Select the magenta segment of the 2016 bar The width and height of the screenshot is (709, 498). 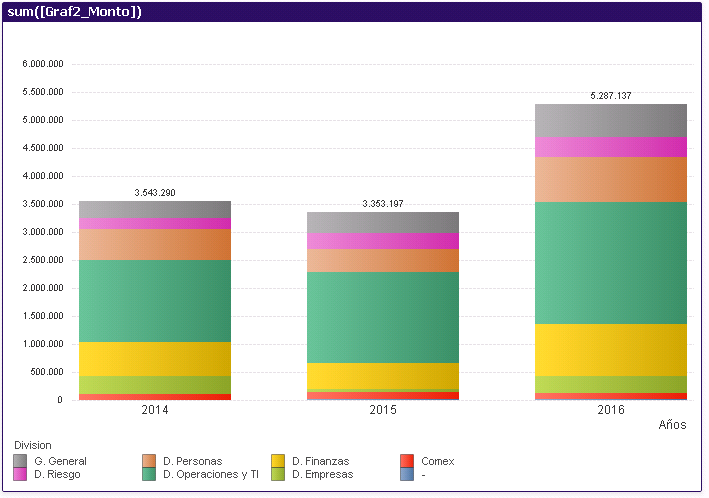[x=611, y=147]
